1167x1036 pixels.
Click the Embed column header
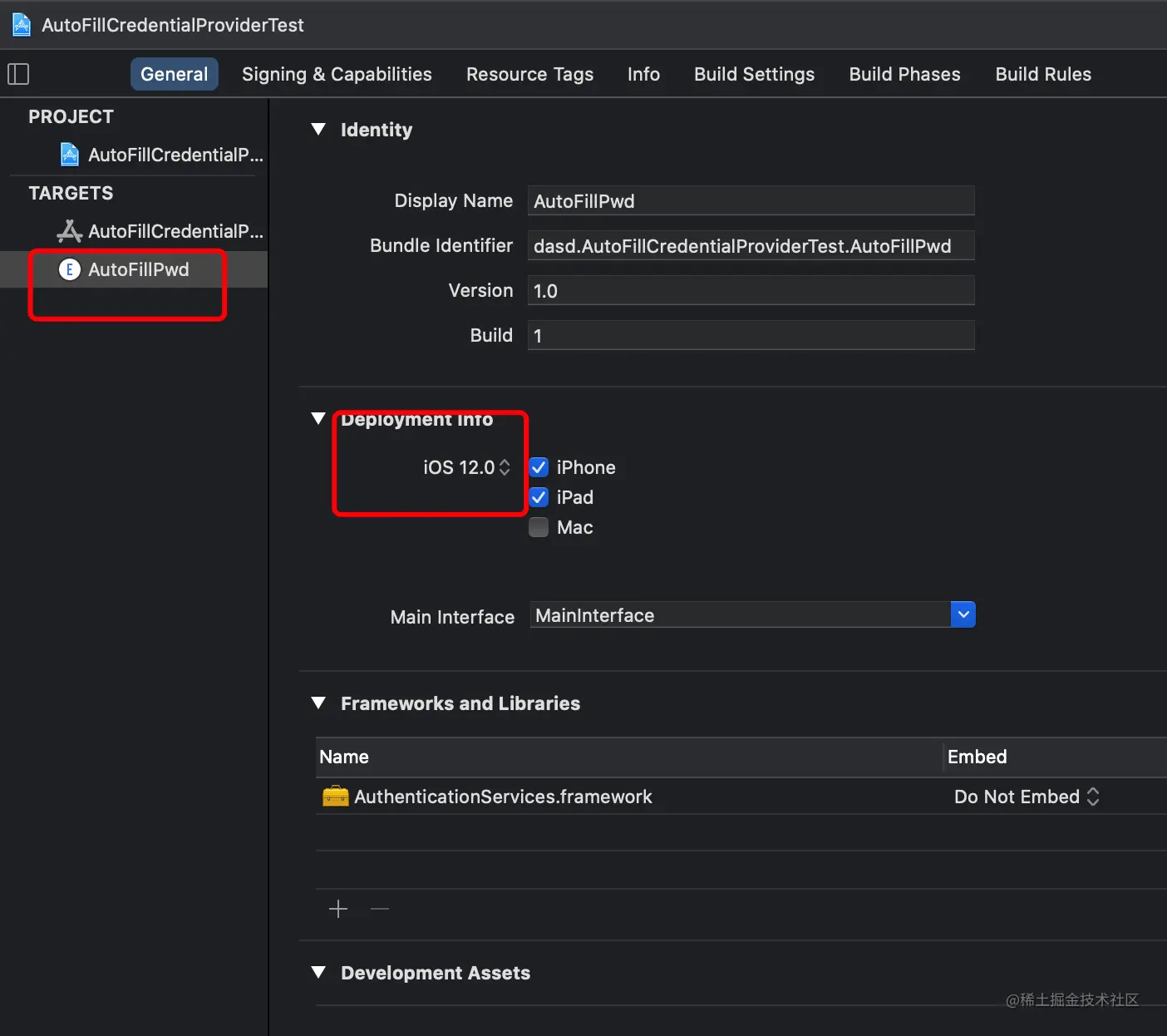pos(977,757)
